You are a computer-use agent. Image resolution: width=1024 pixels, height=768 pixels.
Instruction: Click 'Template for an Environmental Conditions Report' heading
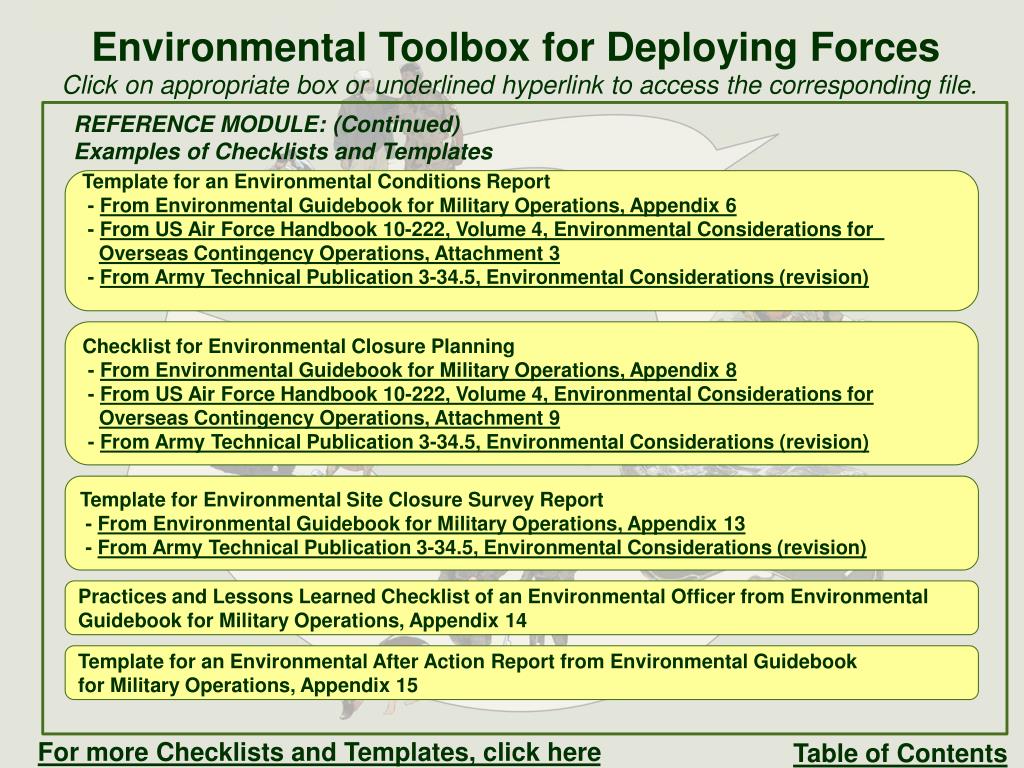316,182
